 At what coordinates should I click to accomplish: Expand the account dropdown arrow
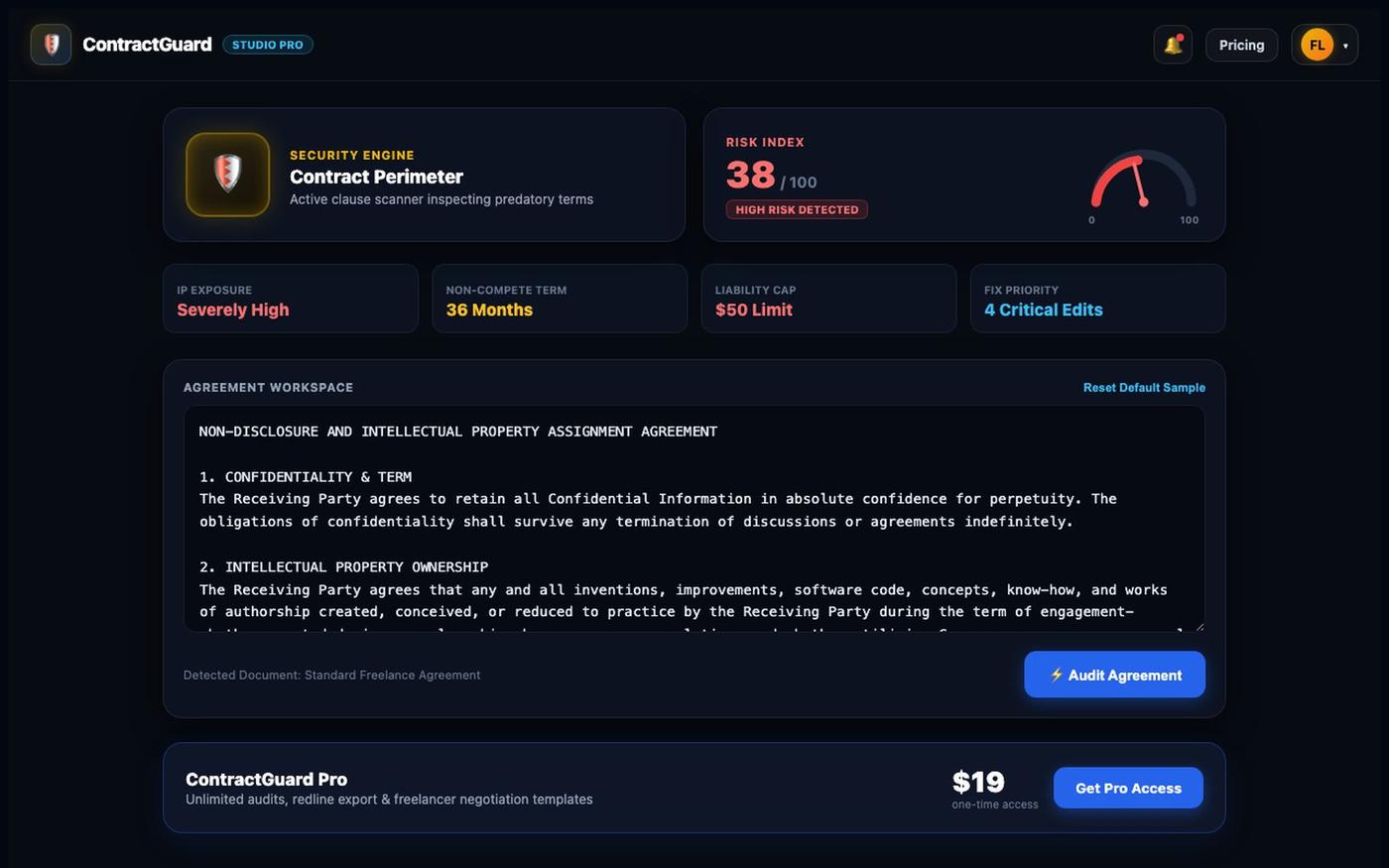coord(1345,46)
